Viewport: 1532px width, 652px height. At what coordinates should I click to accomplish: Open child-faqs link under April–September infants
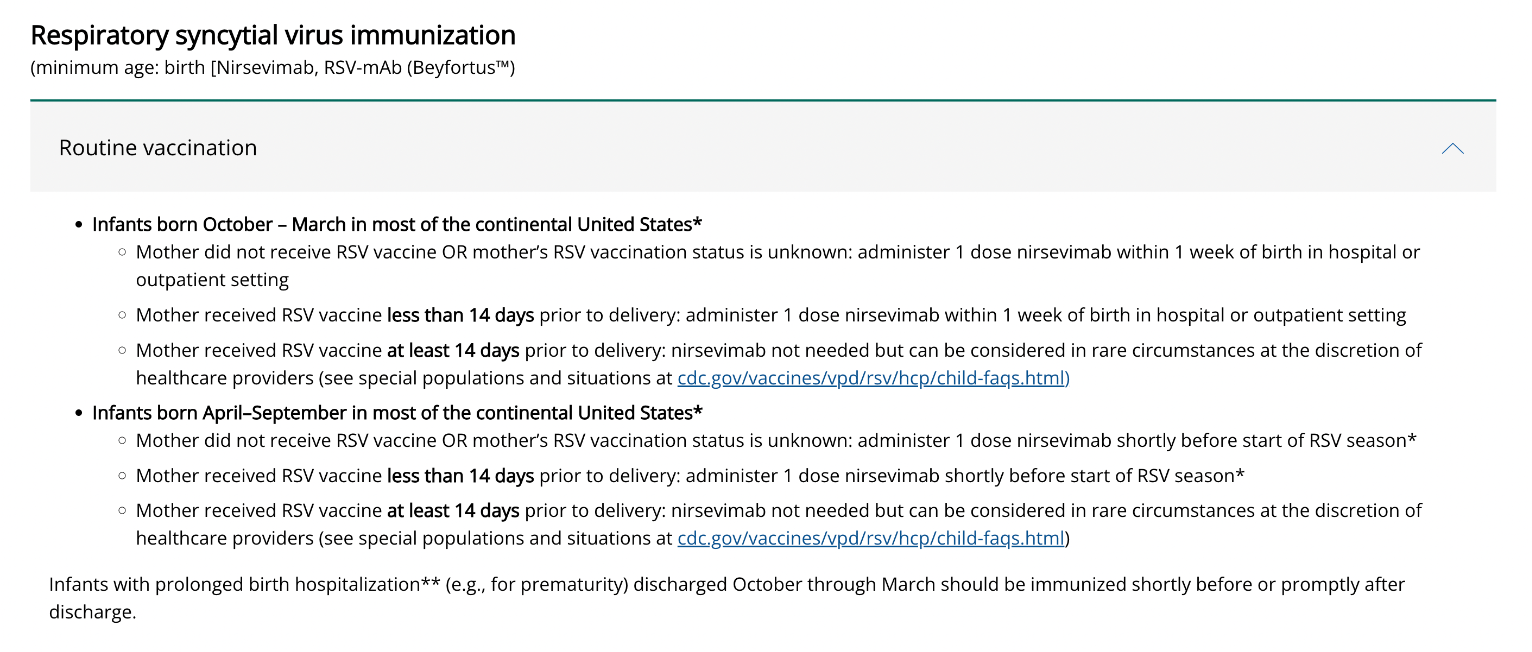point(870,538)
